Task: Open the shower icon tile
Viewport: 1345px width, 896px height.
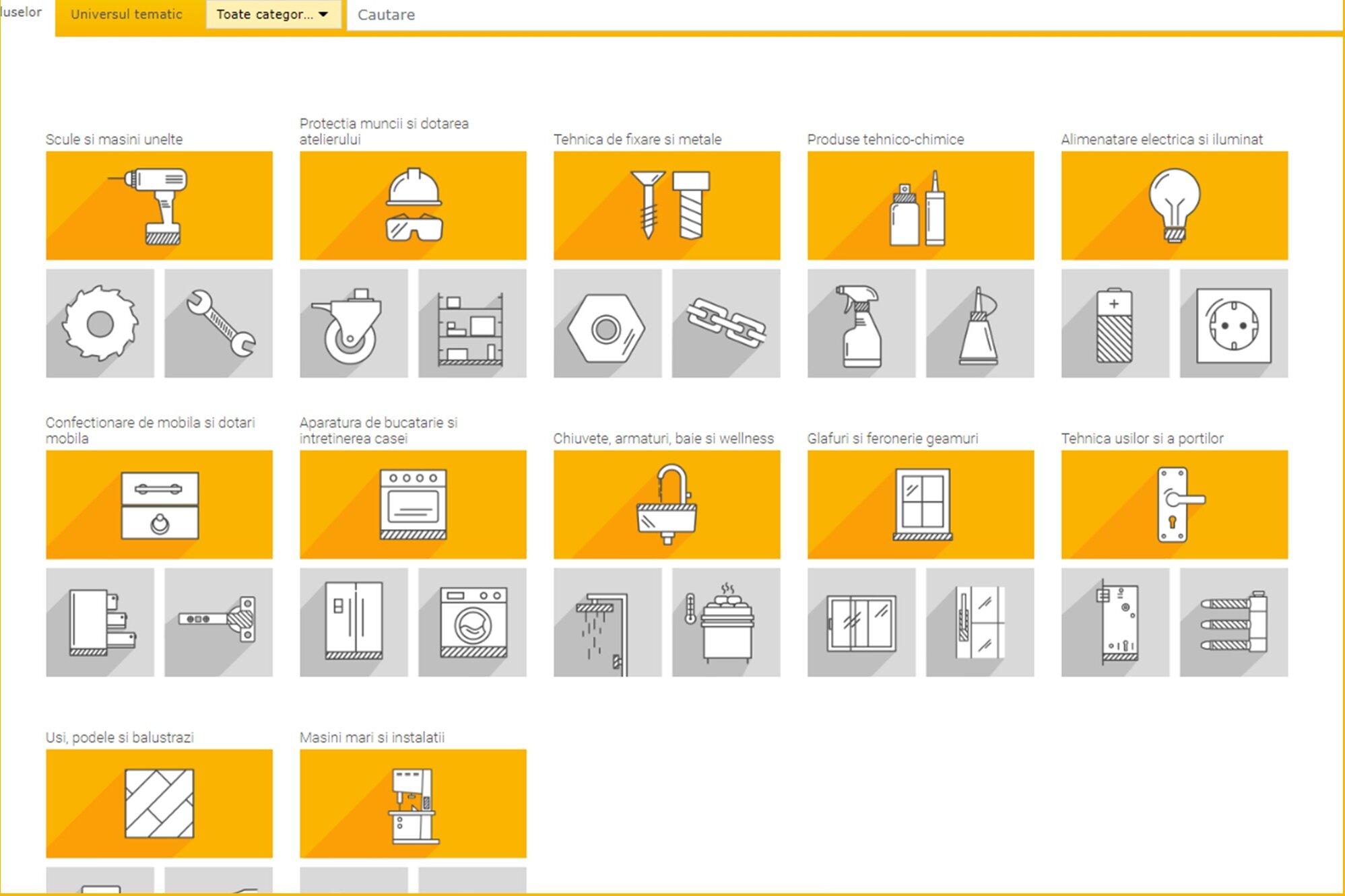Action: [x=607, y=622]
